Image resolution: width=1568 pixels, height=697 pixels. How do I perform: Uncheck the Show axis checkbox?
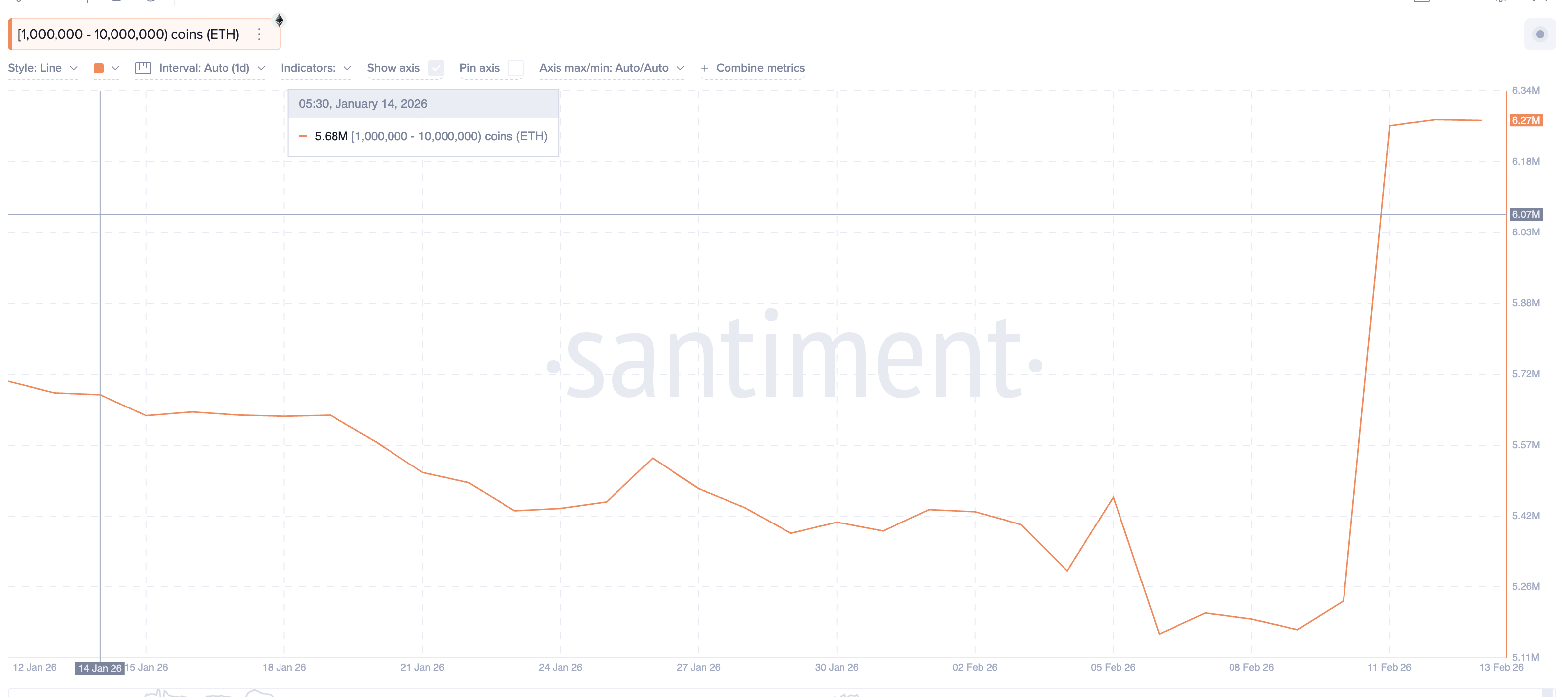[x=436, y=68]
